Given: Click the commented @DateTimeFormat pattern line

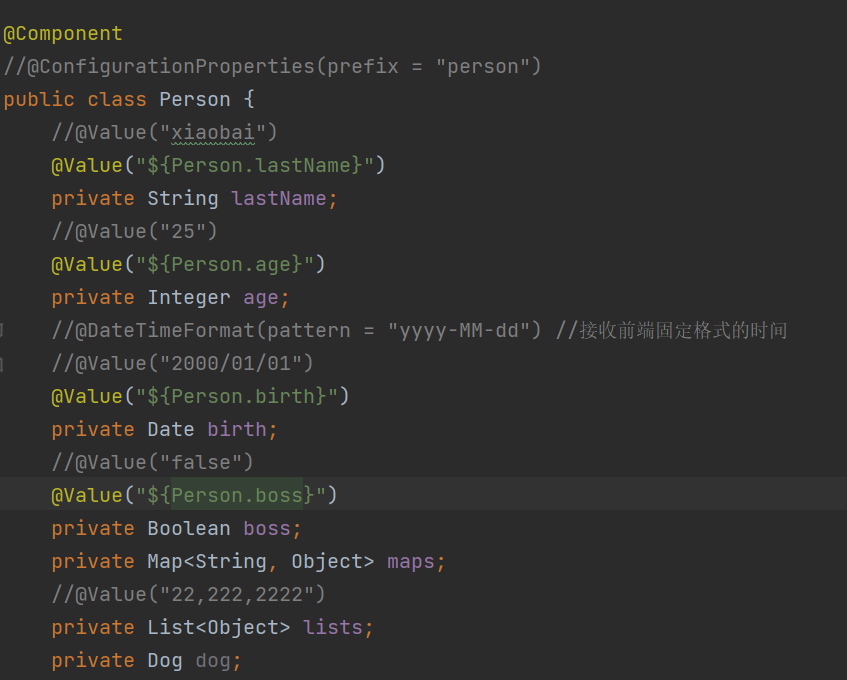Looking at the screenshot, I should 296,331.
